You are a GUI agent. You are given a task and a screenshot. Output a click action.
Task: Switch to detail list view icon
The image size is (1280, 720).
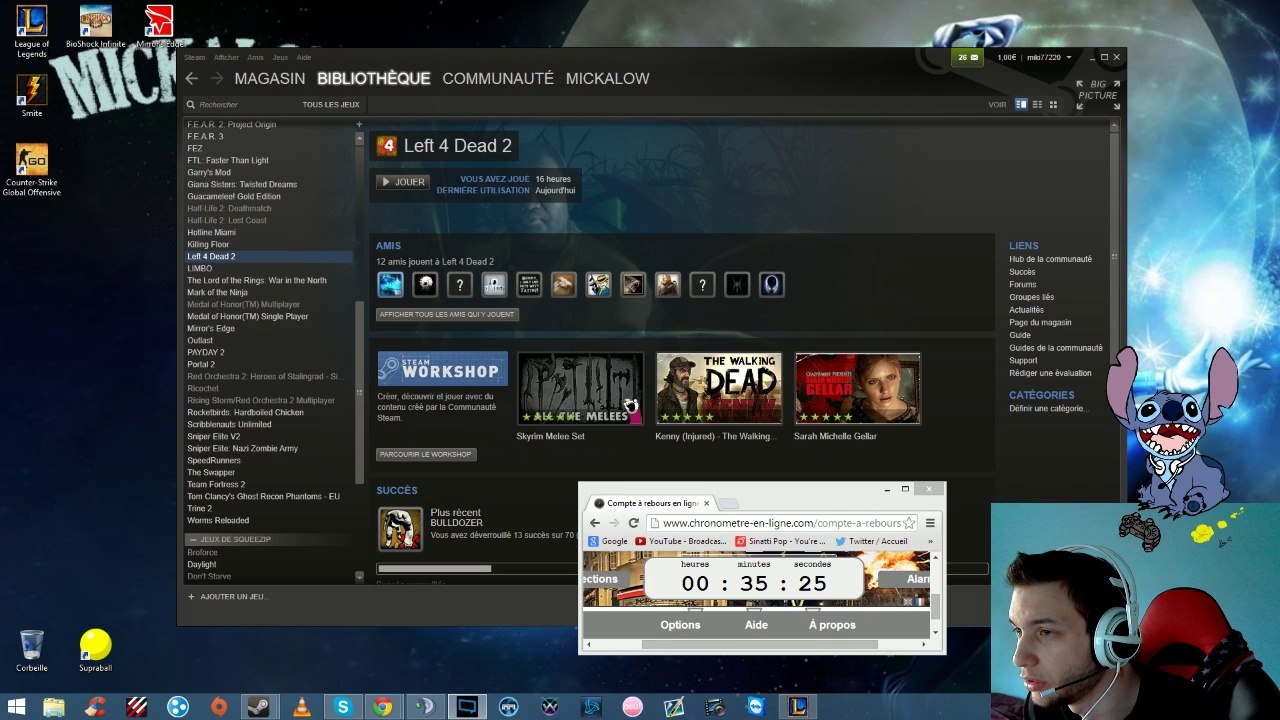[x=1021, y=104]
